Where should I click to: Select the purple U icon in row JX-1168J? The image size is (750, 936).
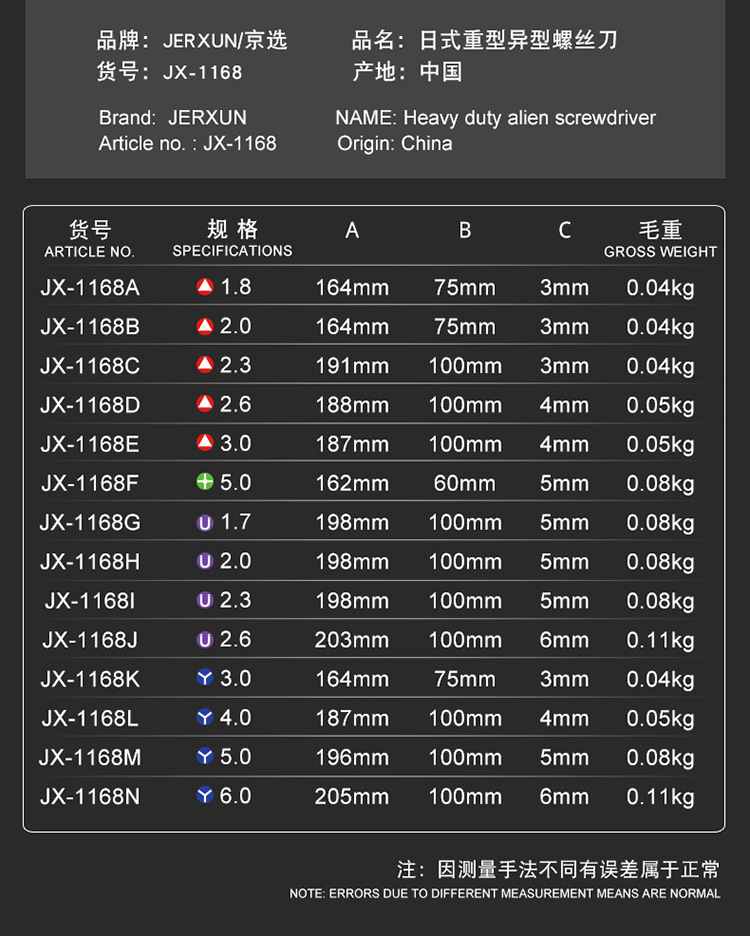tap(205, 640)
